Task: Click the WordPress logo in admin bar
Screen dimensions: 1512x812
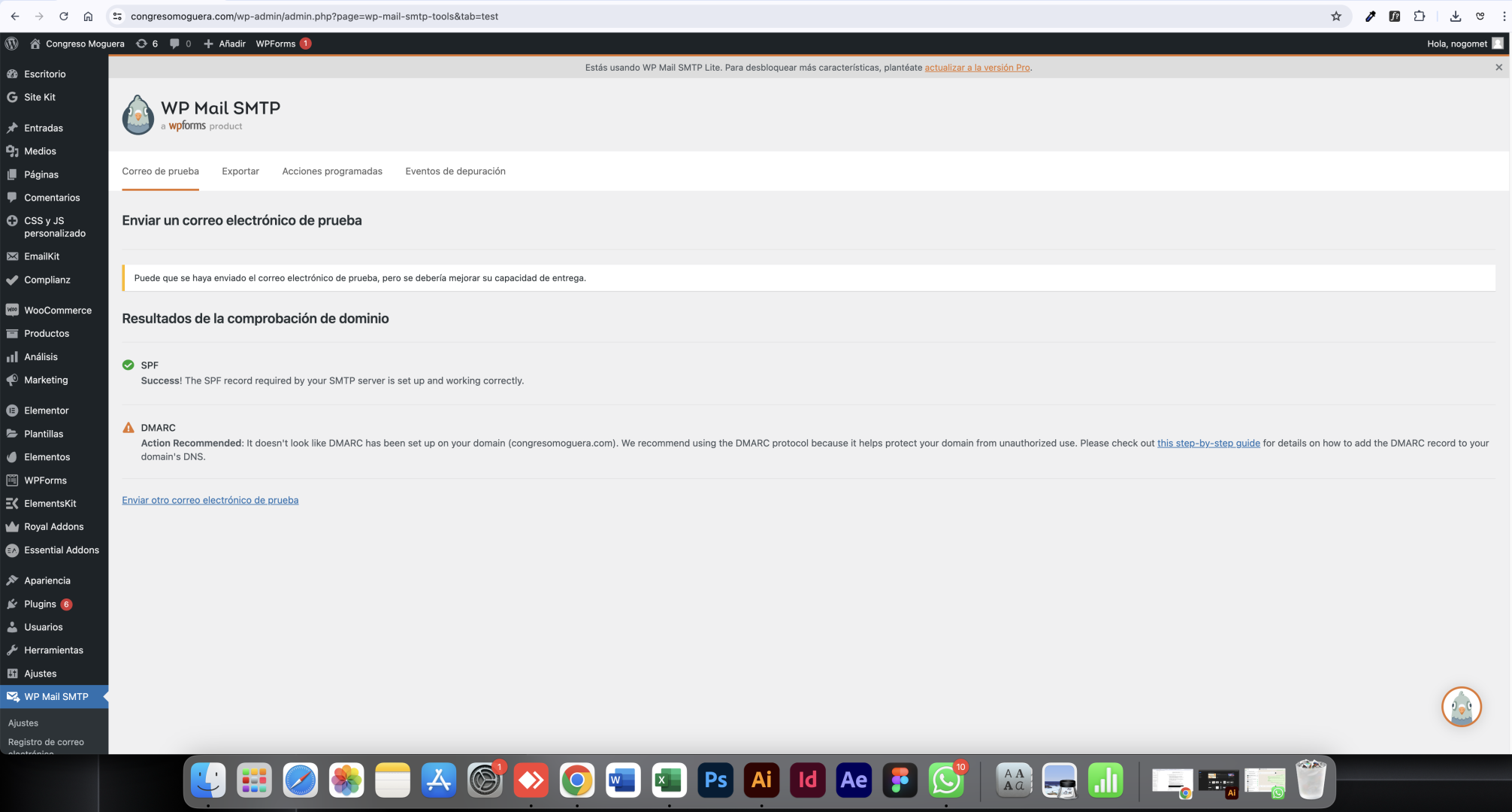Action: click(x=12, y=44)
